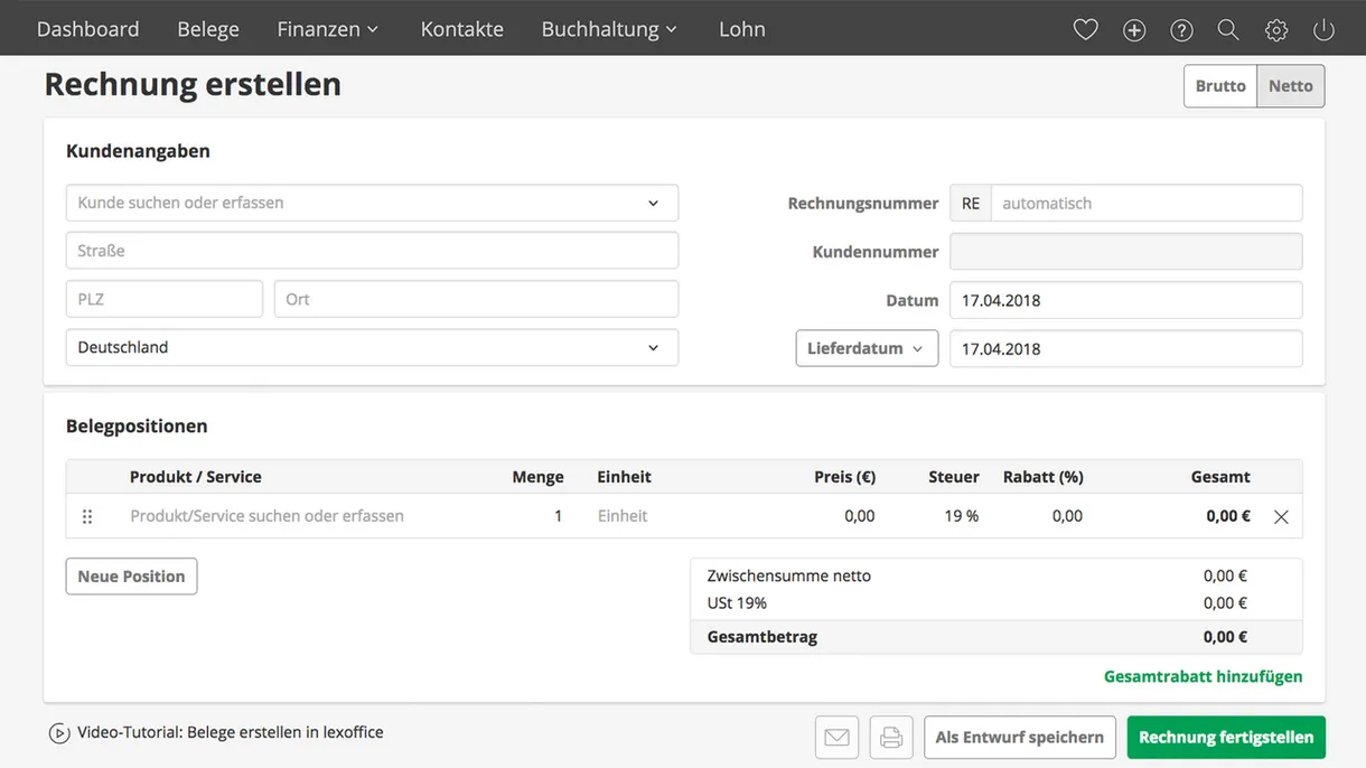Viewport: 1366px width, 768px height.
Task: Click the magnifying glass search icon
Action: (1228, 30)
